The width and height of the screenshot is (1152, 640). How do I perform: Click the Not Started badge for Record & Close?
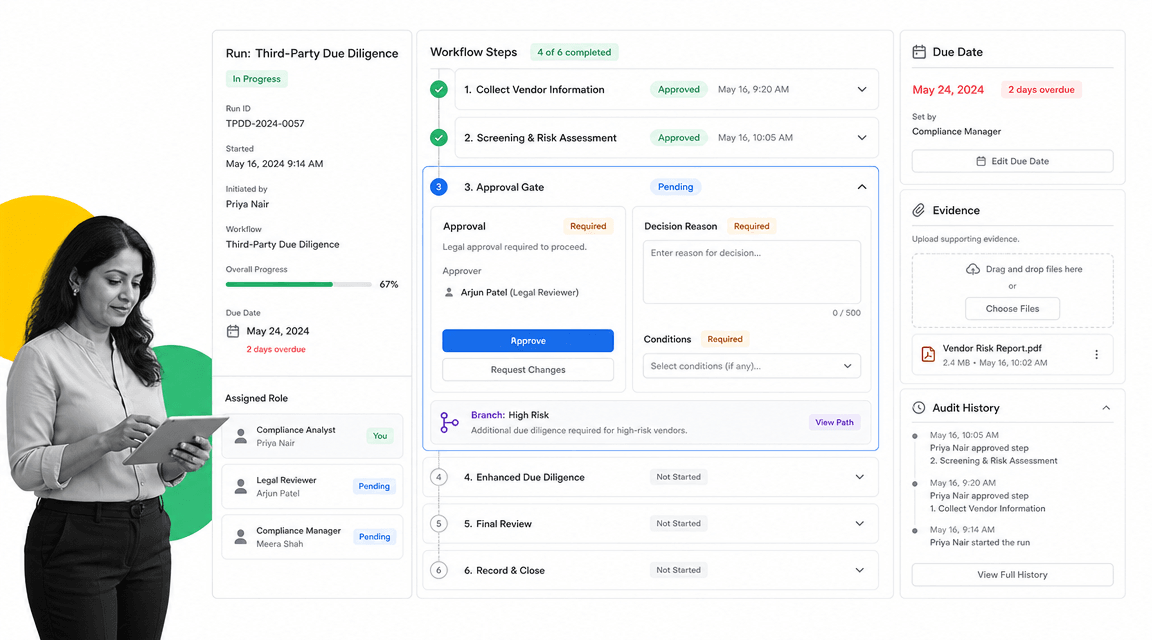click(x=678, y=570)
